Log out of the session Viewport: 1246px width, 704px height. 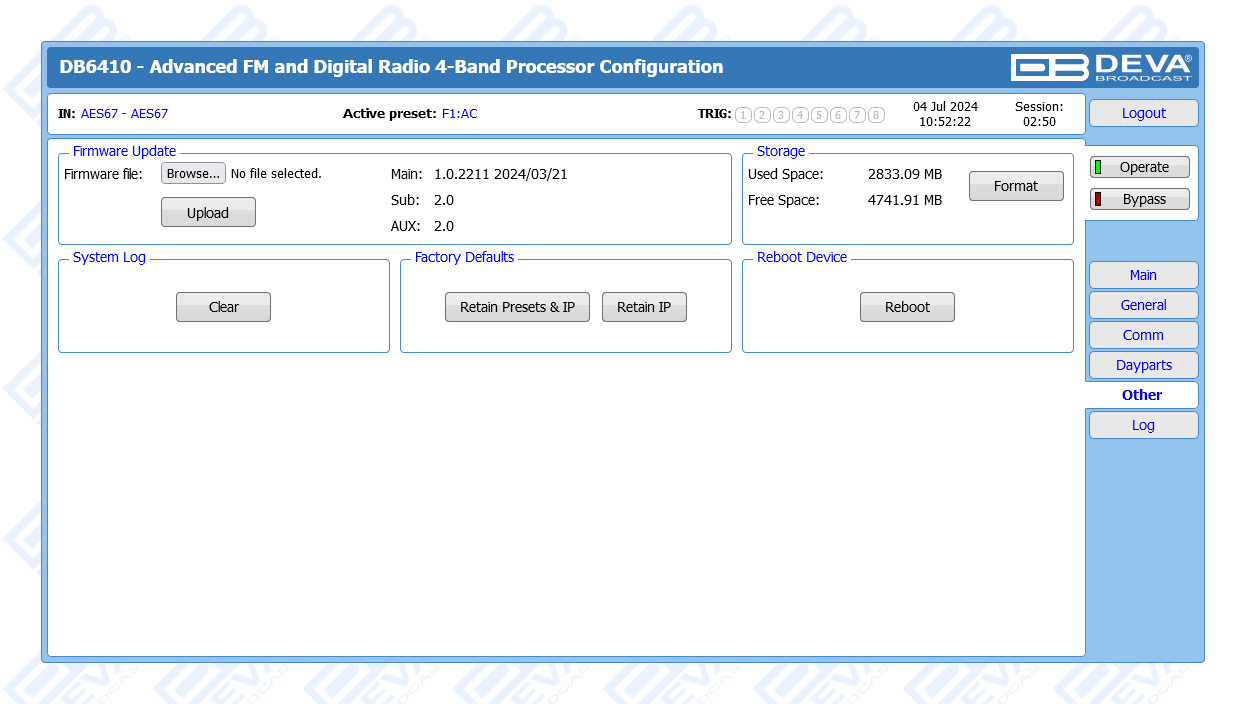(1143, 113)
